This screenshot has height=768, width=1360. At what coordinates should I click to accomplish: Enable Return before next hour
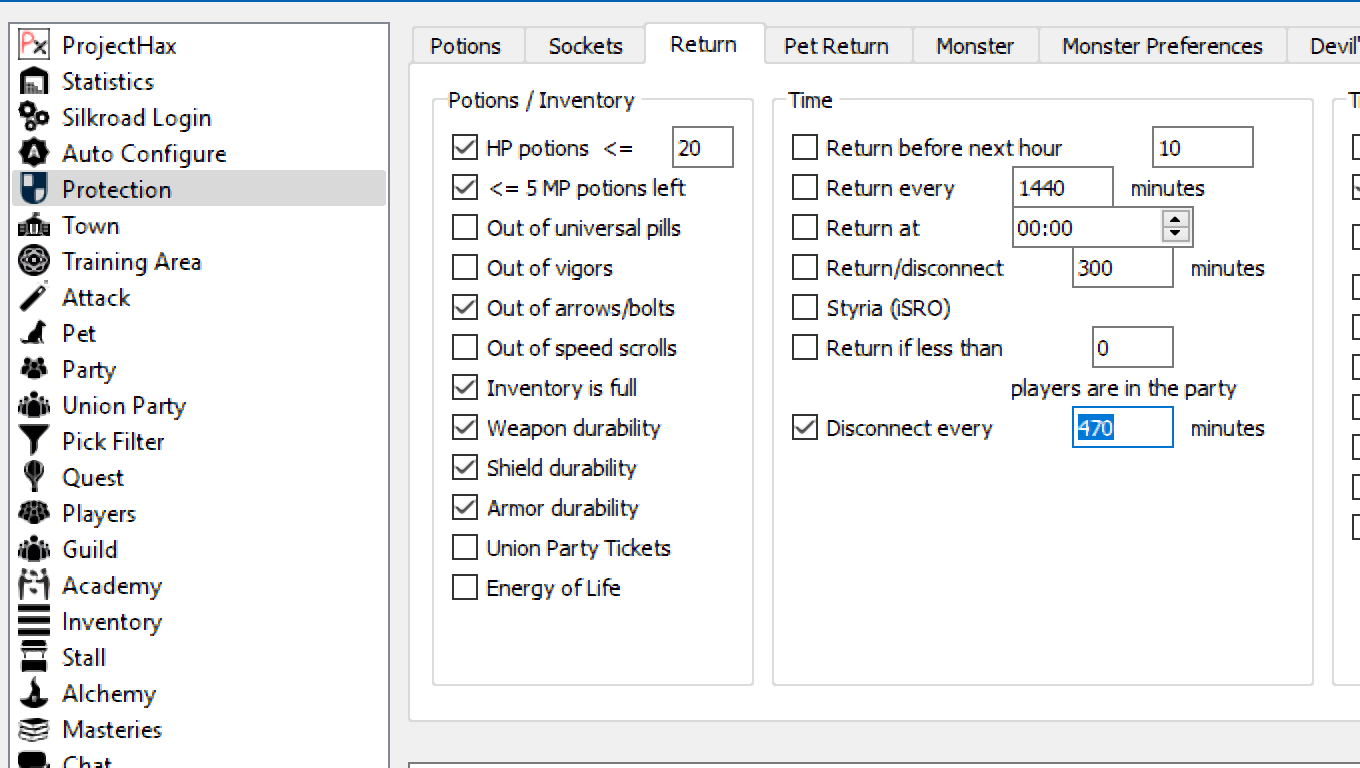click(804, 148)
